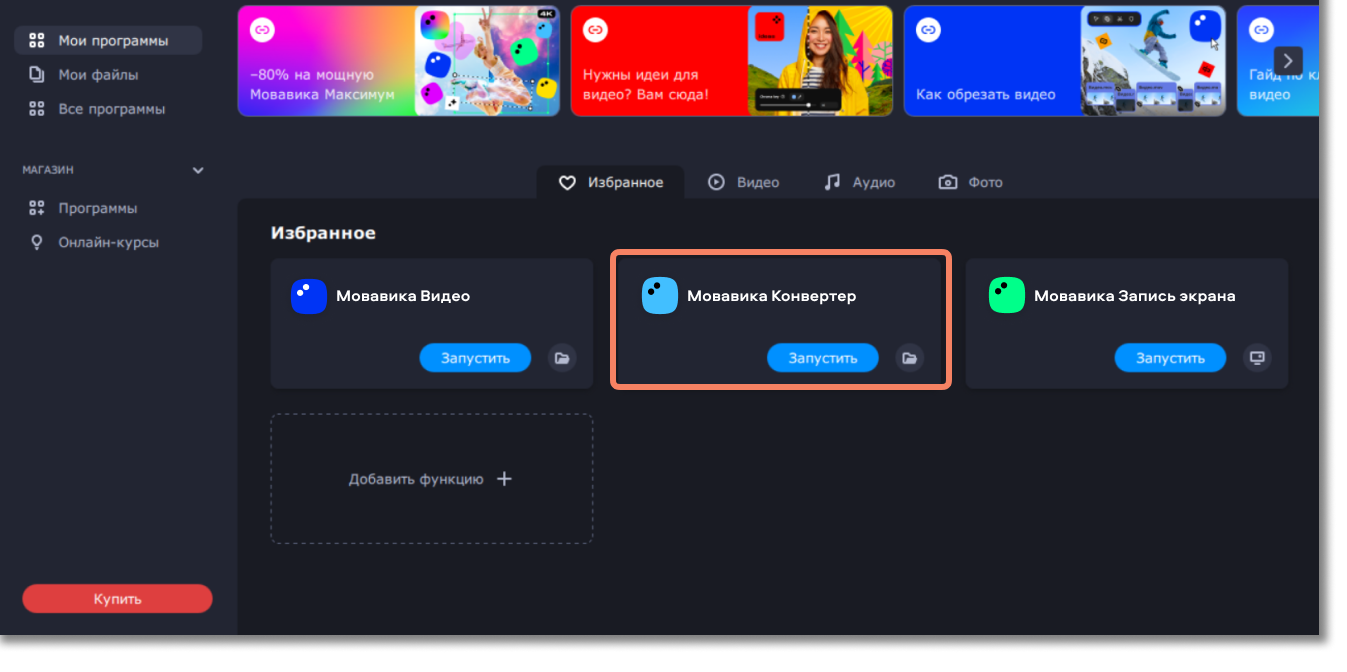
Task: Click the Добавить функцию placeholder tile
Action: 431,479
